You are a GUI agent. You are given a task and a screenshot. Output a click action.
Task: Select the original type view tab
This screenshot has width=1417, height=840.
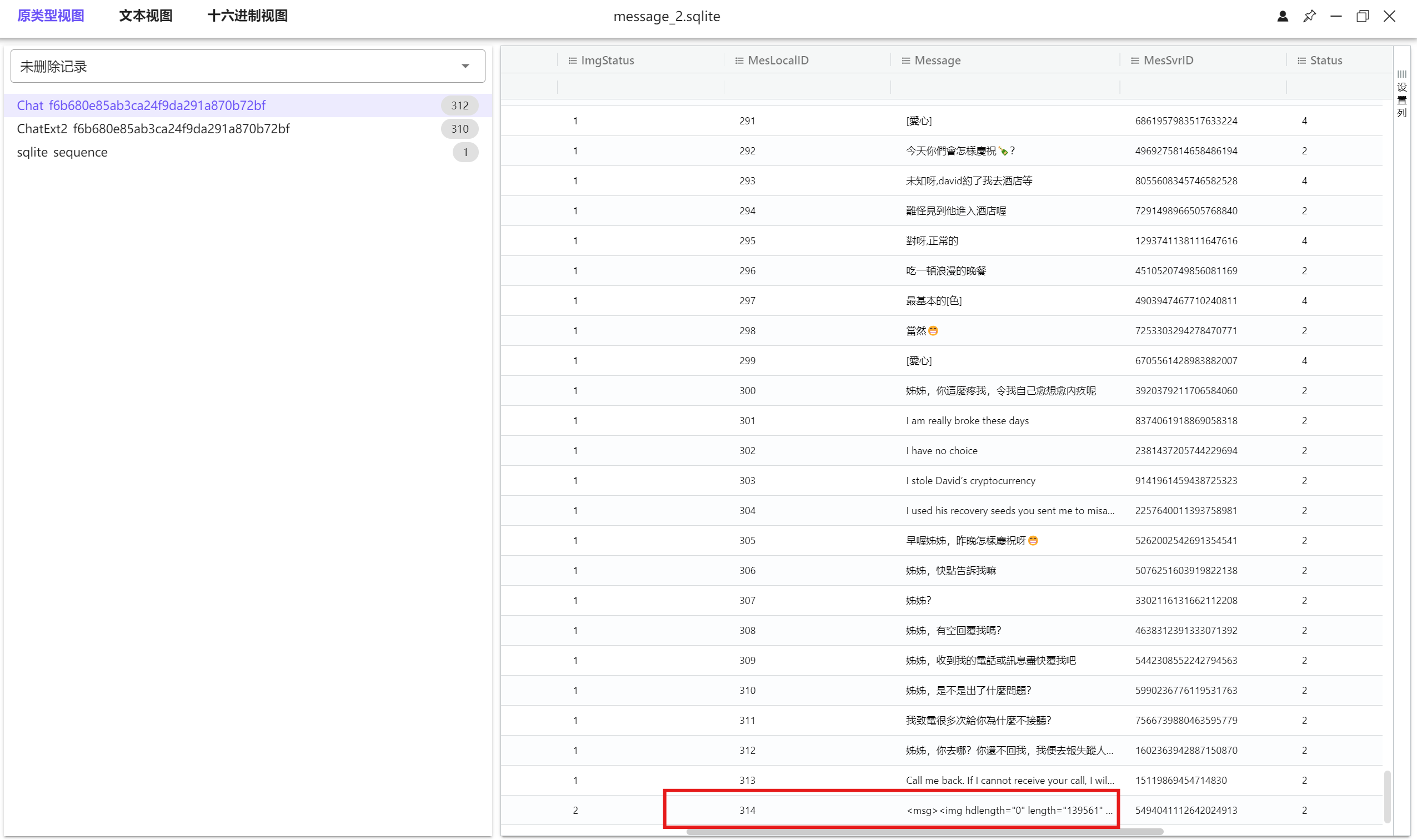(x=51, y=16)
